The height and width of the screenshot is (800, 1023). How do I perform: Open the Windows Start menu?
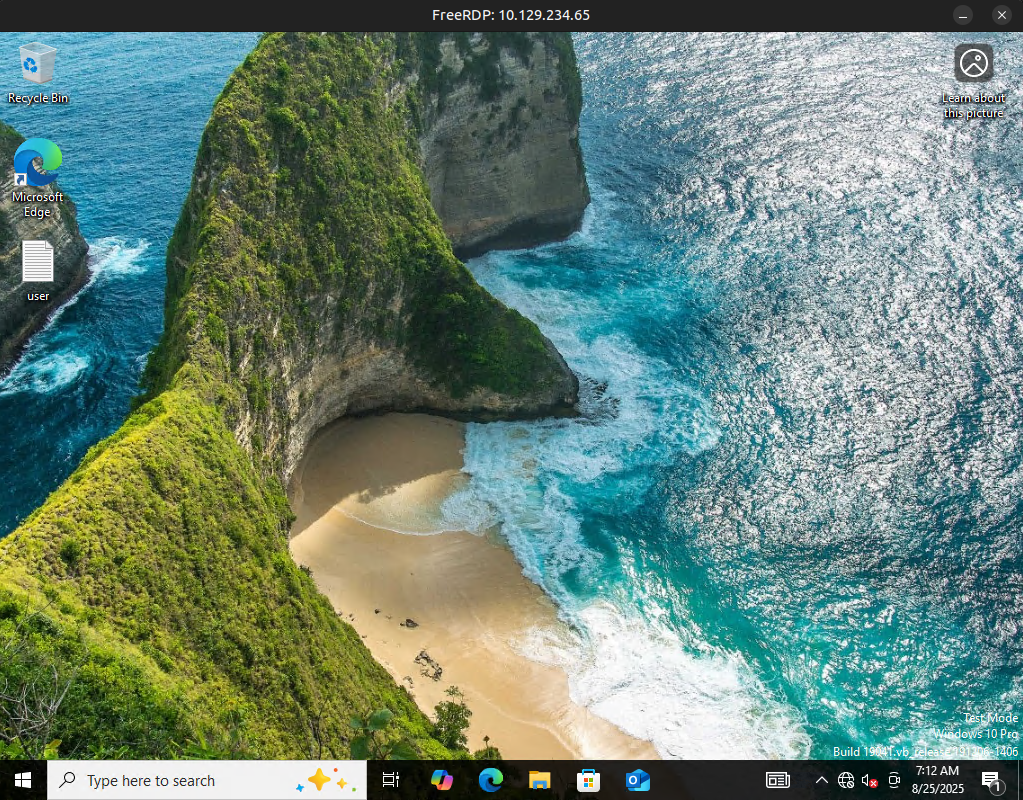point(23,780)
